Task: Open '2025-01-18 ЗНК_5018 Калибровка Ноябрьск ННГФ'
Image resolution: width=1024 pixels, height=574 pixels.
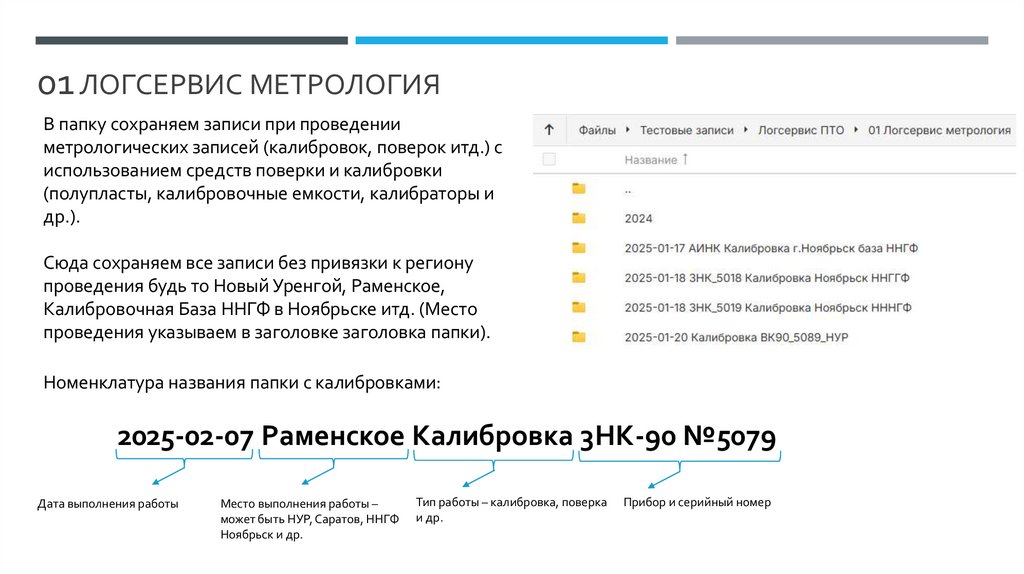Action: (x=767, y=278)
